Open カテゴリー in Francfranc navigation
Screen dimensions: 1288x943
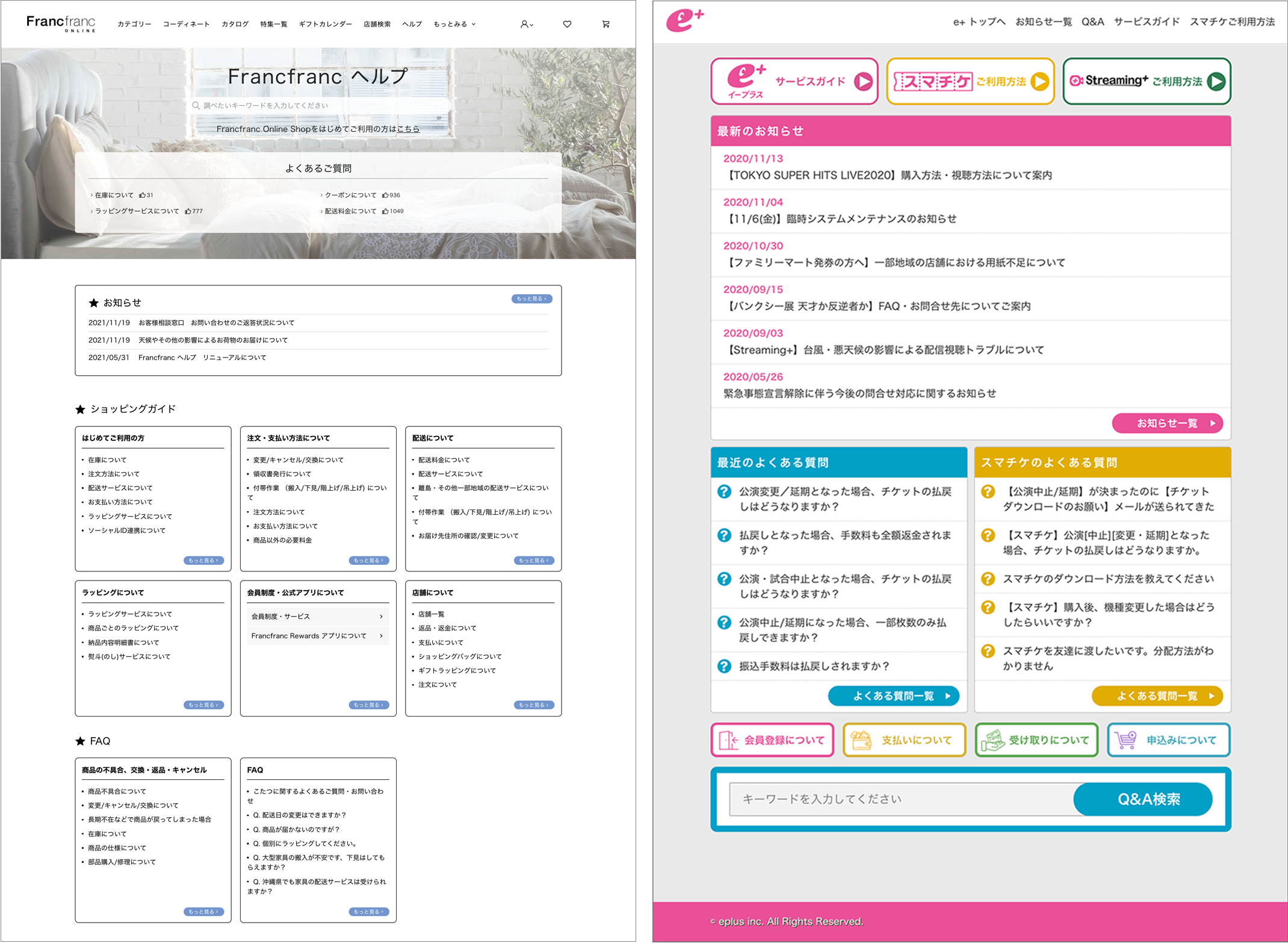click(x=134, y=24)
